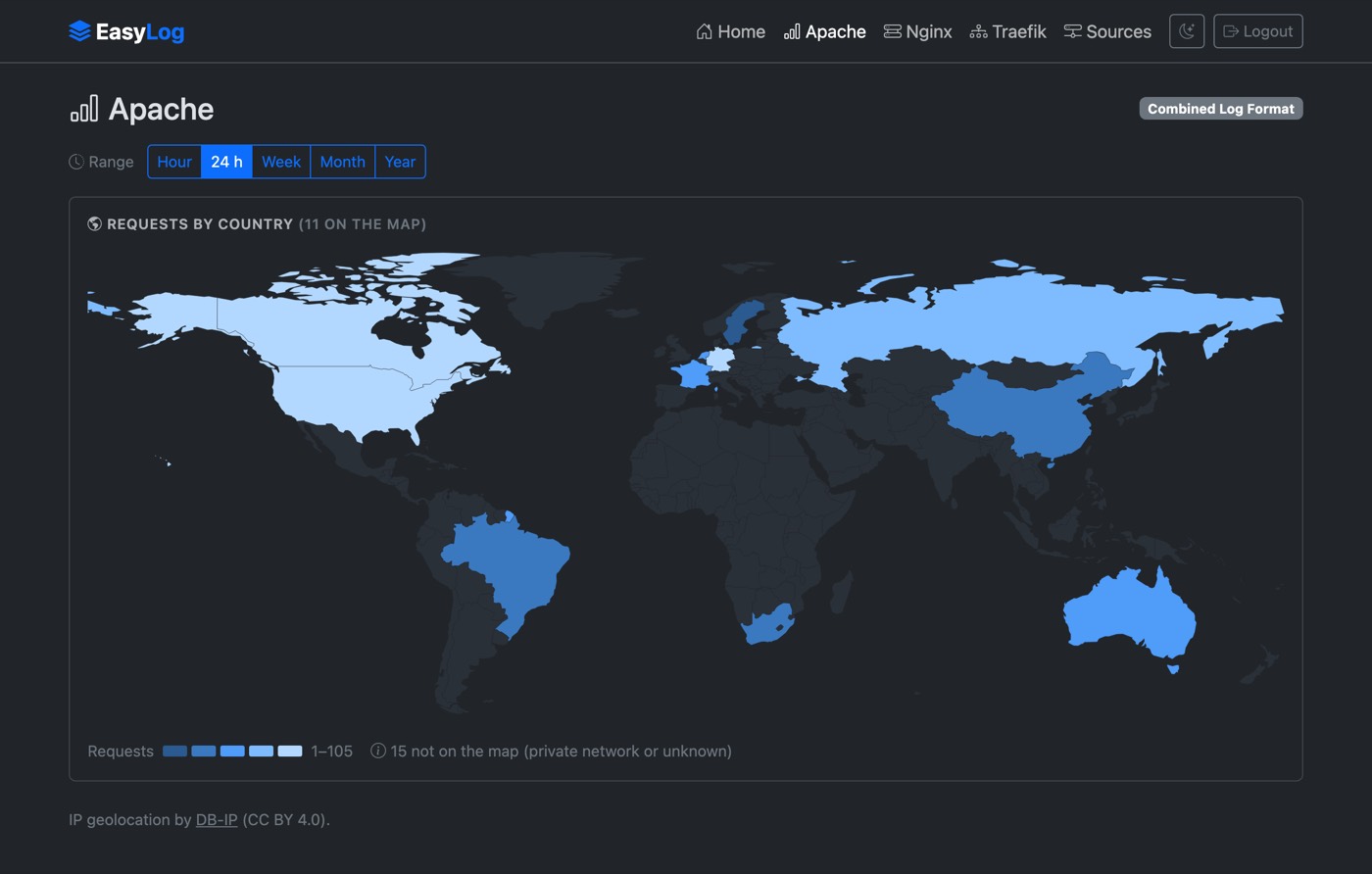Viewport: 1372px width, 874px height.
Task: Open the Sources page
Action: (1107, 31)
